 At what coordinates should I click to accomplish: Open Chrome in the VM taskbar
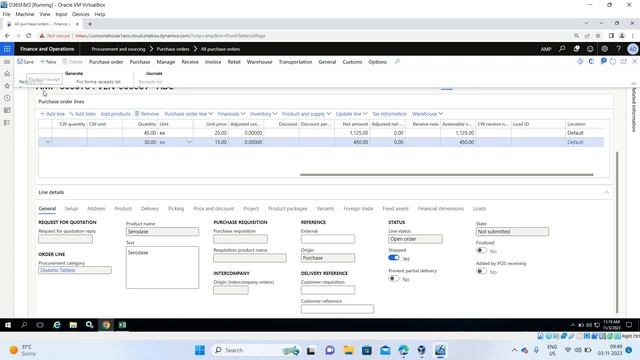pos(106,325)
